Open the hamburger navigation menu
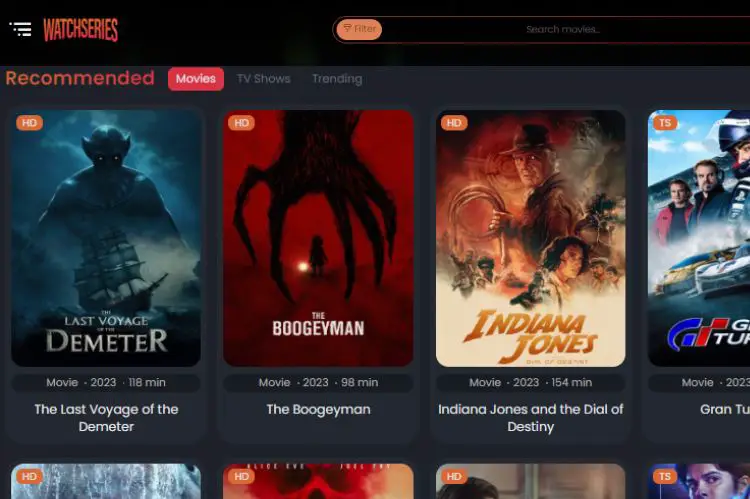The height and width of the screenshot is (499, 750). [x=21, y=29]
